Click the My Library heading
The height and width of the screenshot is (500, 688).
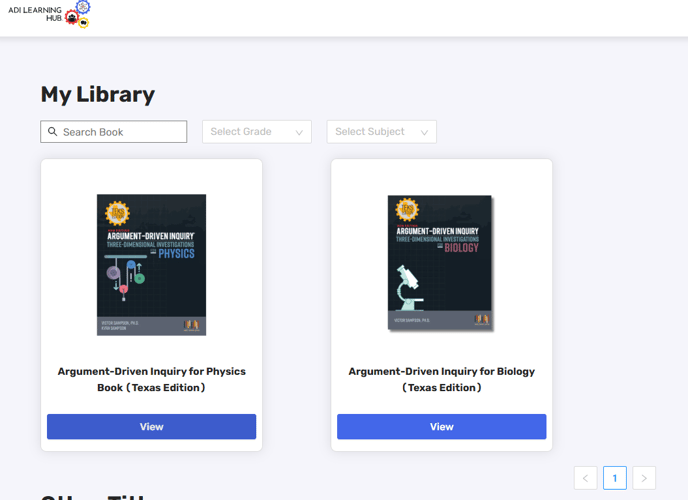pyautogui.click(x=98, y=94)
